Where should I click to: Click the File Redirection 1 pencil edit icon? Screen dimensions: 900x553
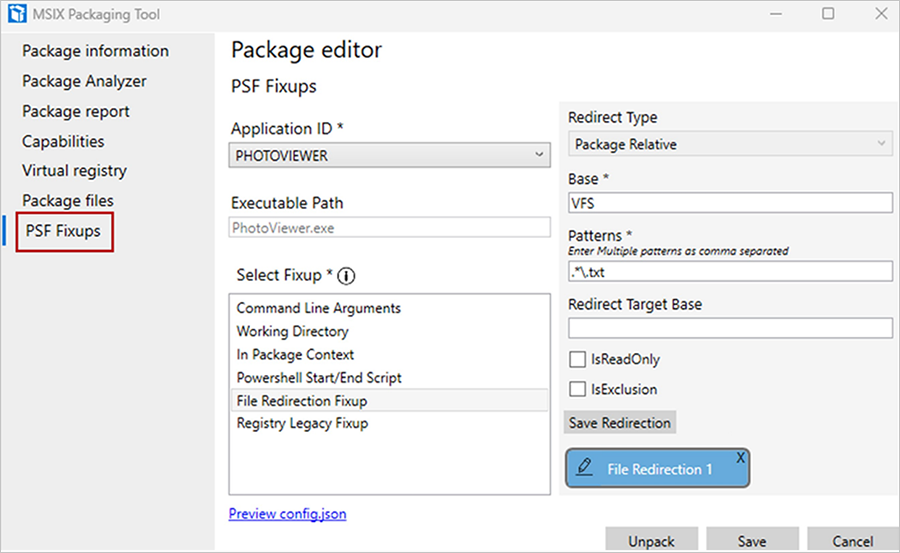(585, 468)
